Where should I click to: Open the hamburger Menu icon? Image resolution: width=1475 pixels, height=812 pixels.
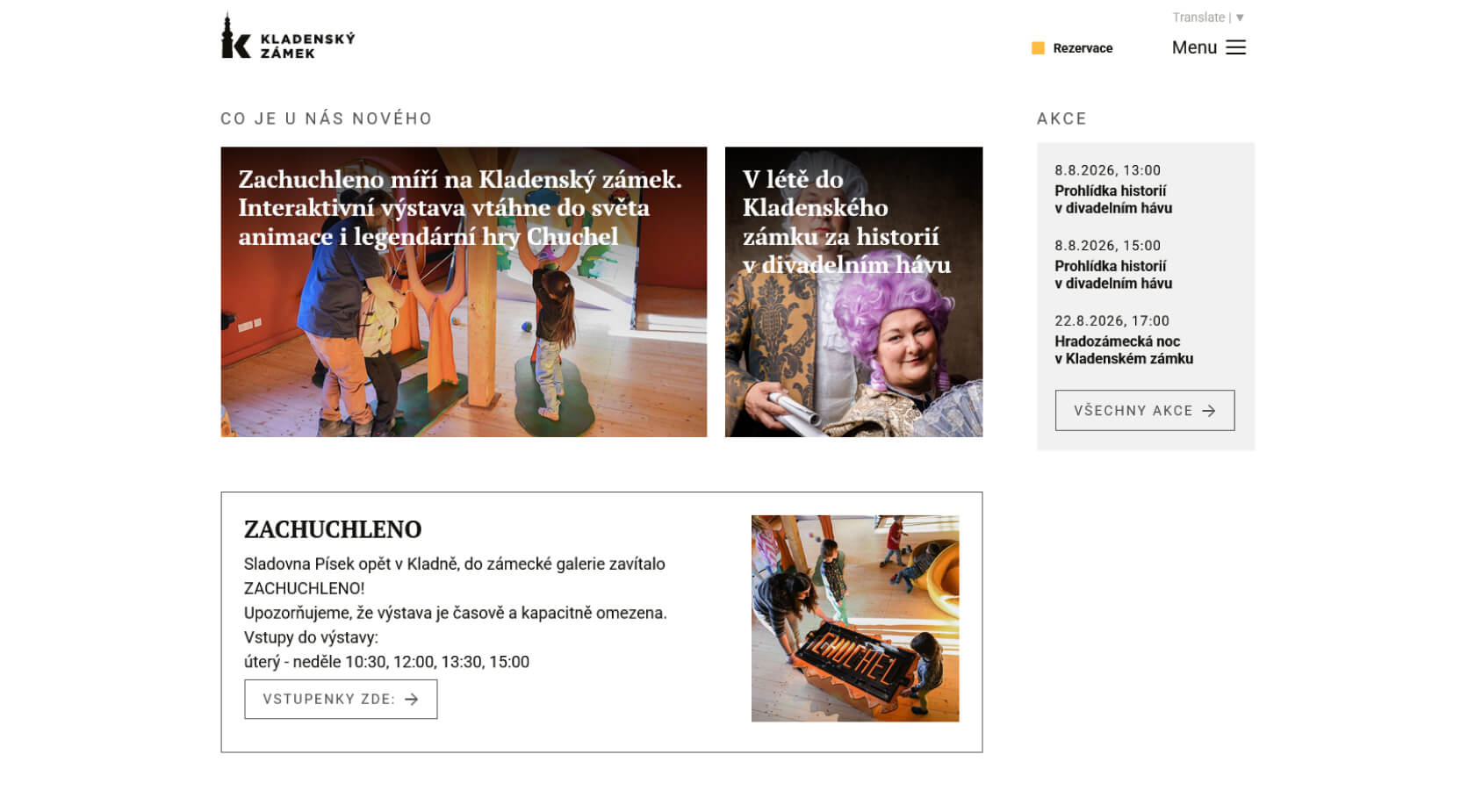(1235, 47)
